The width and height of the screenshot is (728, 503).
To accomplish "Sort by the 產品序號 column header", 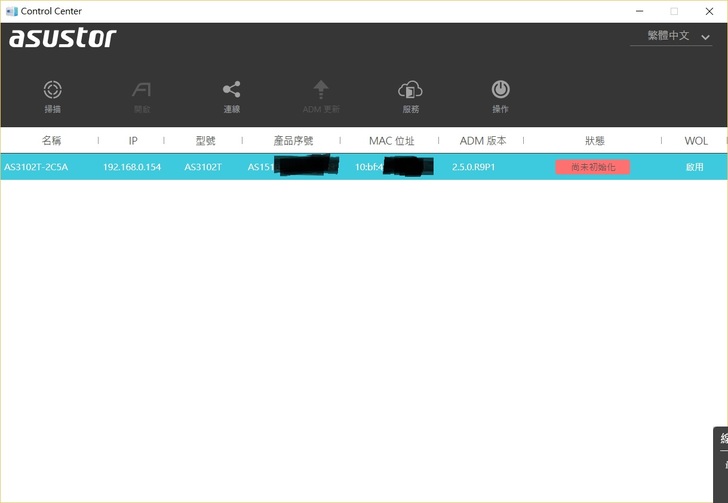I will click(293, 140).
